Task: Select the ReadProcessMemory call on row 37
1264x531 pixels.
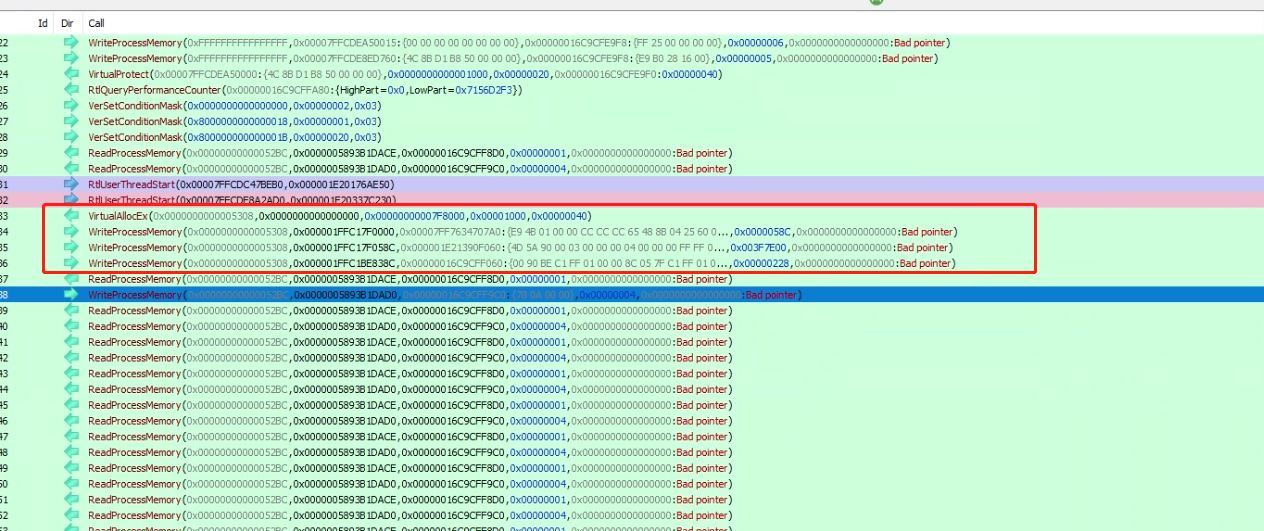Action: (x=410, y=279)
